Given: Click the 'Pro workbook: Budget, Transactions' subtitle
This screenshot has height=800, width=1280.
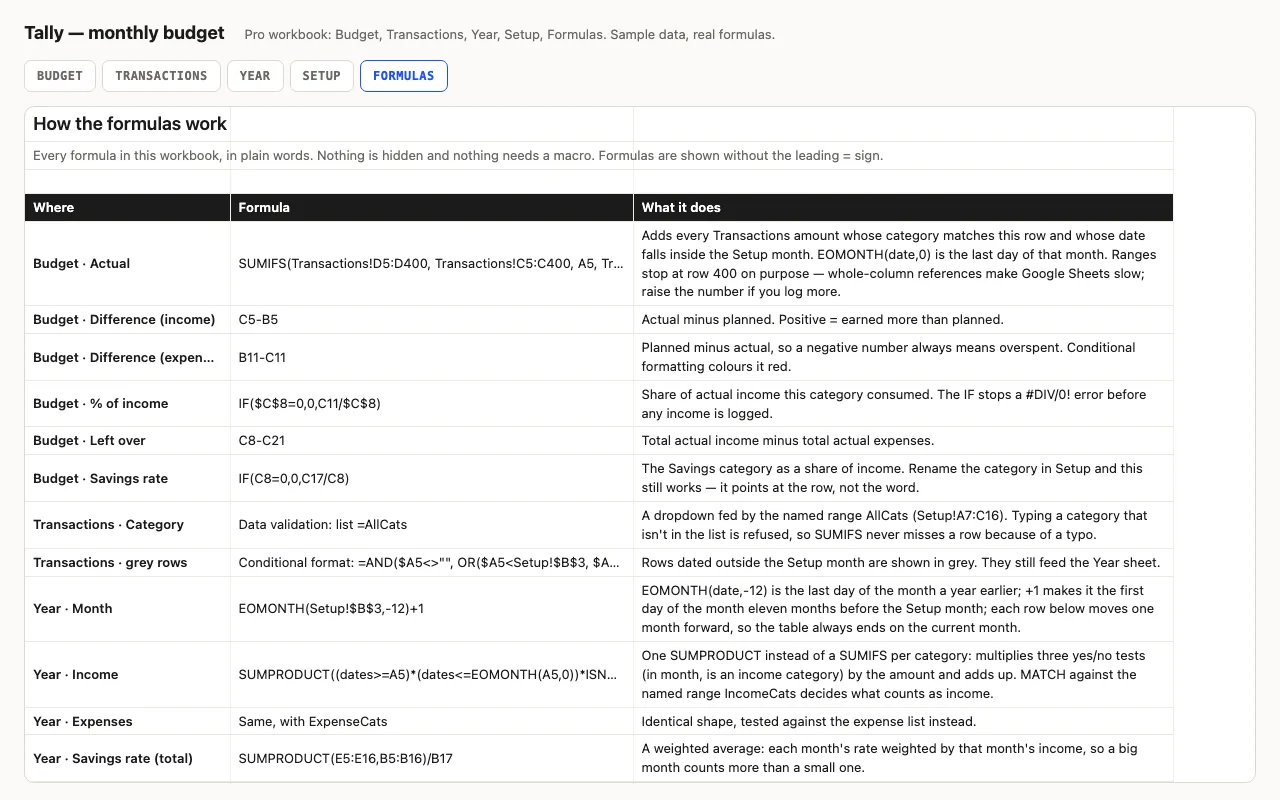Looking at the screenshot, I should pyautogui.click(x=510, y=35).
